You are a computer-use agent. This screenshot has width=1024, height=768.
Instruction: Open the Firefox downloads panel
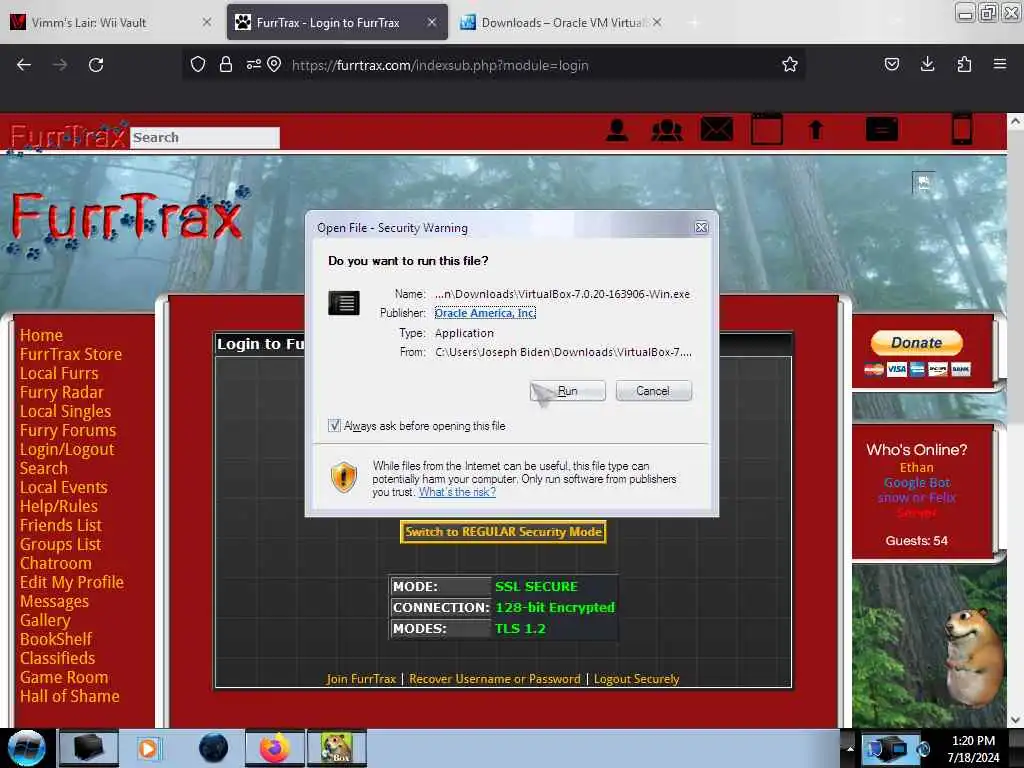point(927,64)
